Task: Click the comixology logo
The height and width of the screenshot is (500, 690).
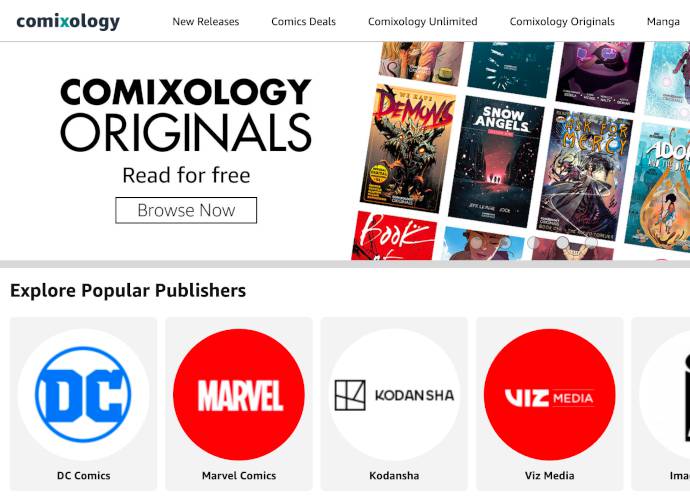Action: [68, 22]
